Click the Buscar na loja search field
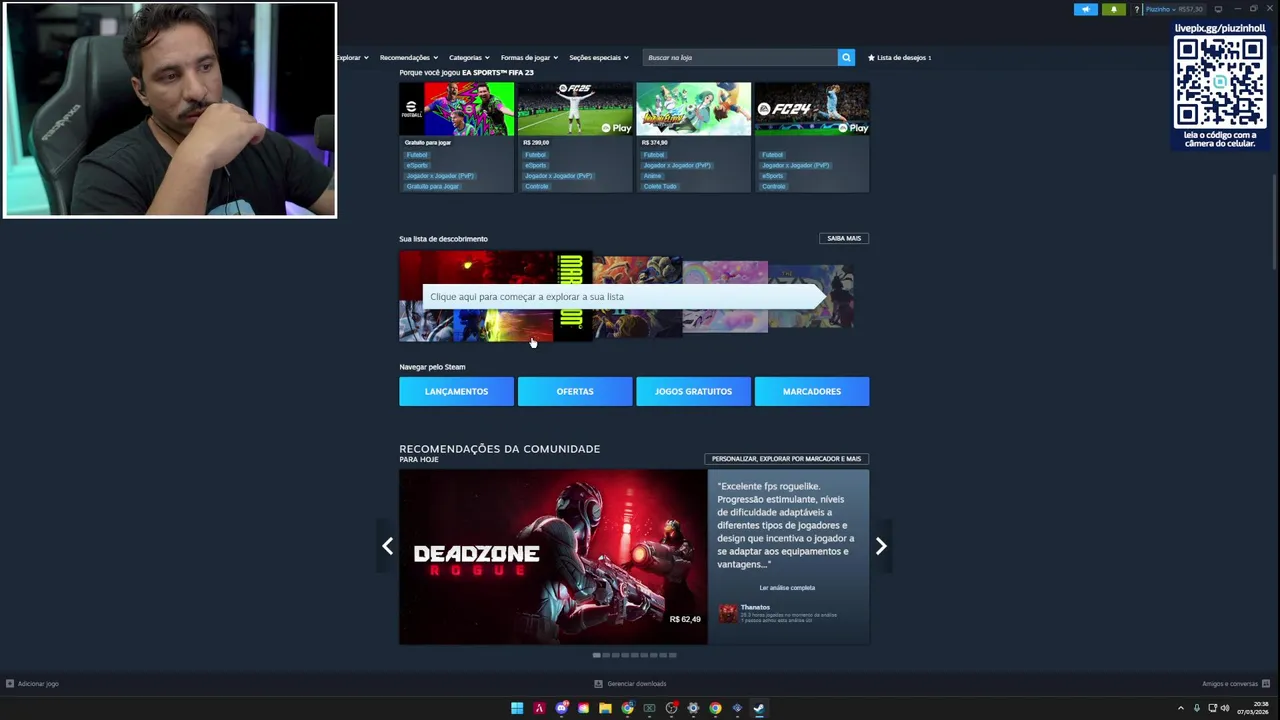 pyautogui.click(x=740, y=57)
